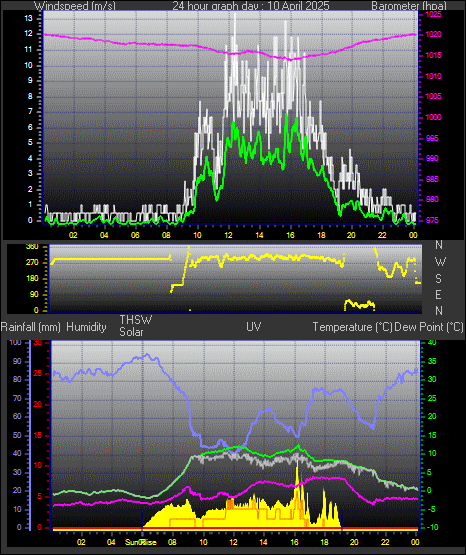Image resolution: width=466 pixels, height=555 pixels.
Task: Click the "Rainfall (mm)" label
Action: (x=30, y=327)
